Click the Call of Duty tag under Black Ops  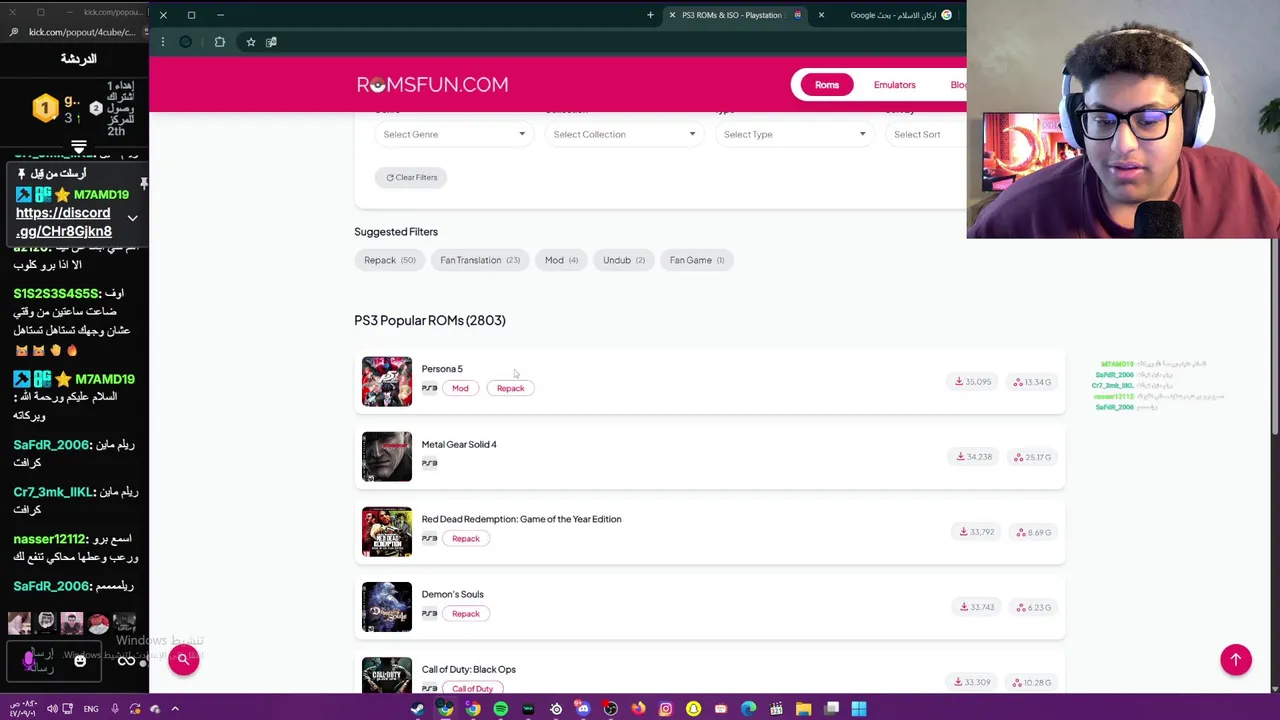[x=472, y=688]
